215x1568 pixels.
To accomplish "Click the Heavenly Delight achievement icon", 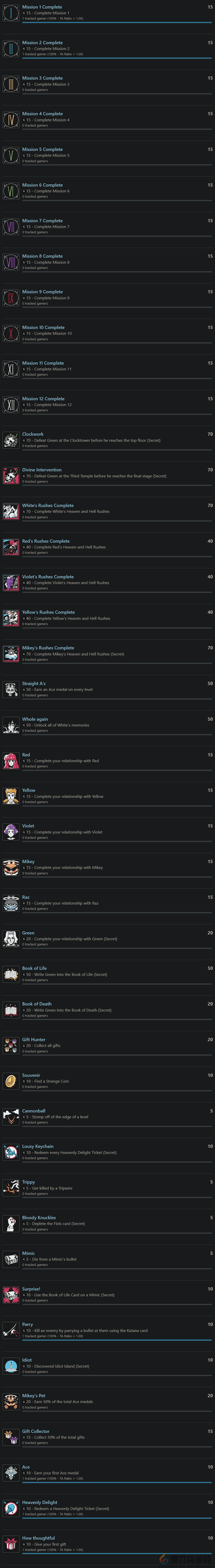I will click(x=11, y=1508).
